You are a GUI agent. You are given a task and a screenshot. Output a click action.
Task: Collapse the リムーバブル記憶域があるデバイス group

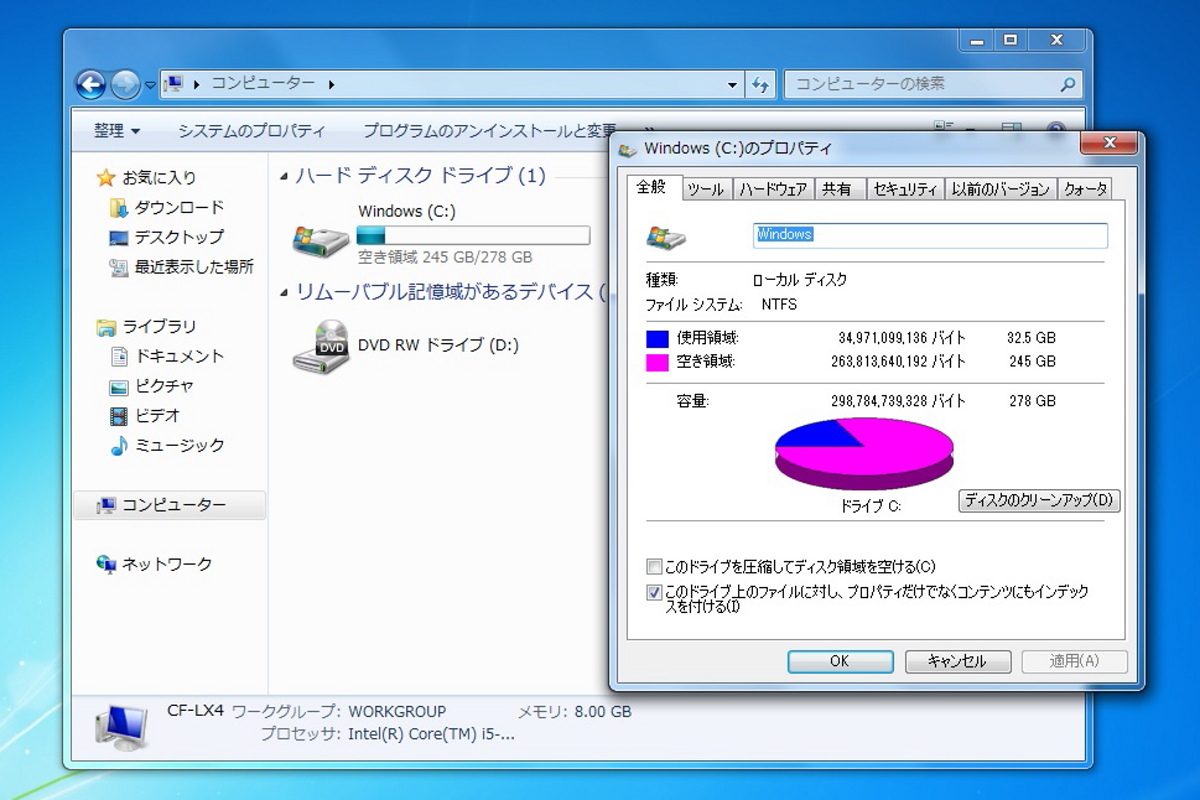(x=285, y=293)
